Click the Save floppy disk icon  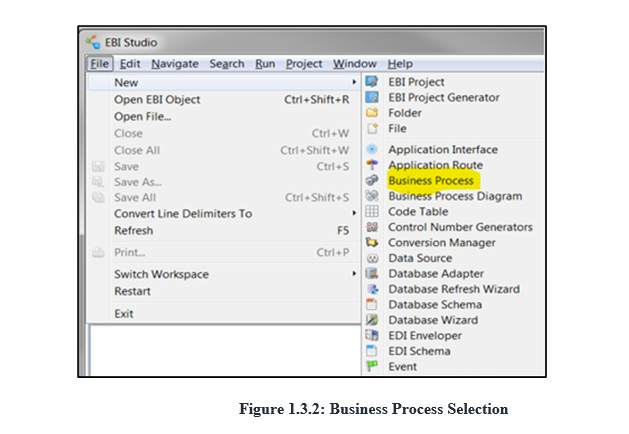click(x=98, y=166)
